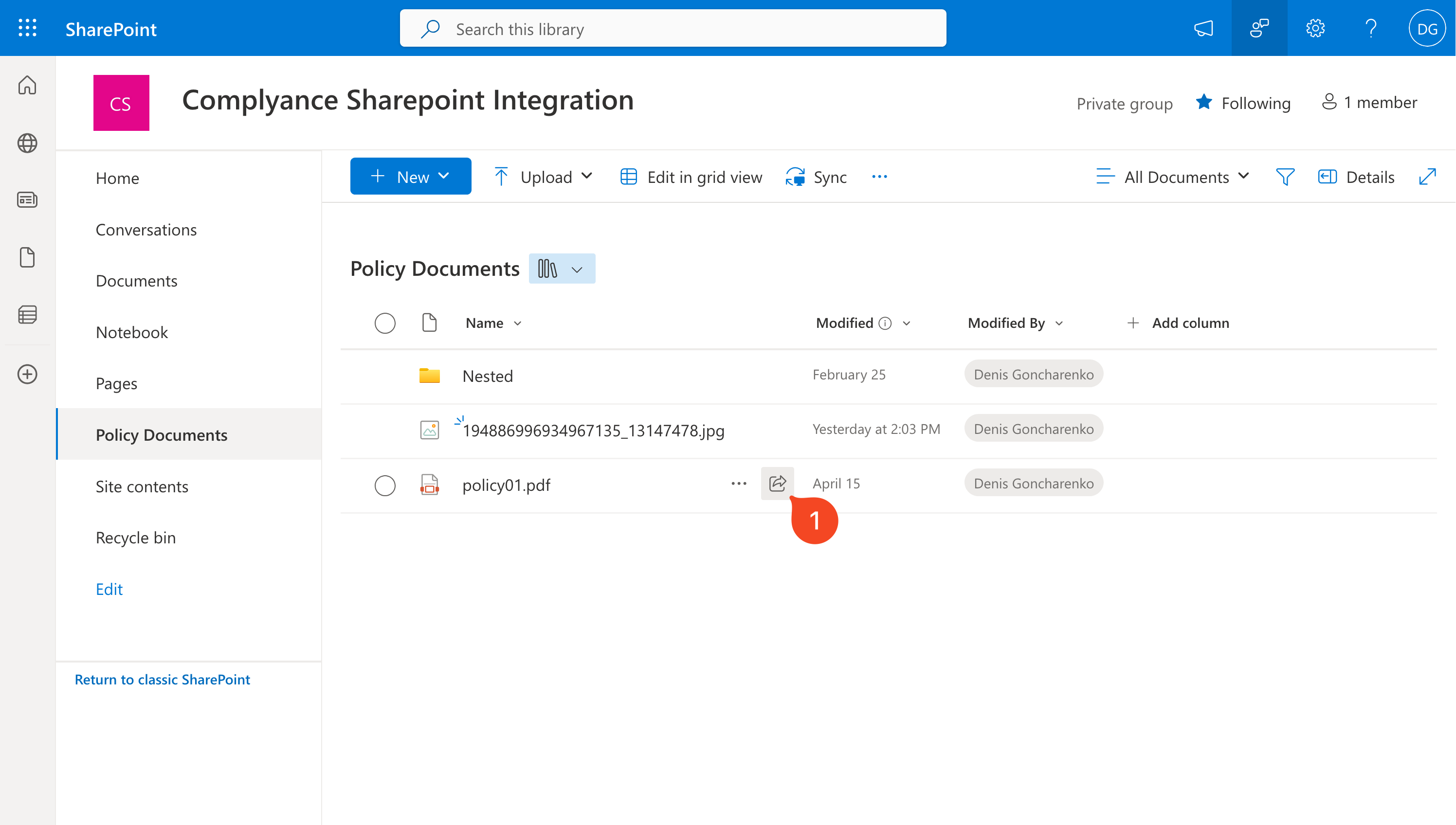Open more actions ellipsis for policy01.pdf
Screen dimensions: 1456x825
[x=739, y=484]
